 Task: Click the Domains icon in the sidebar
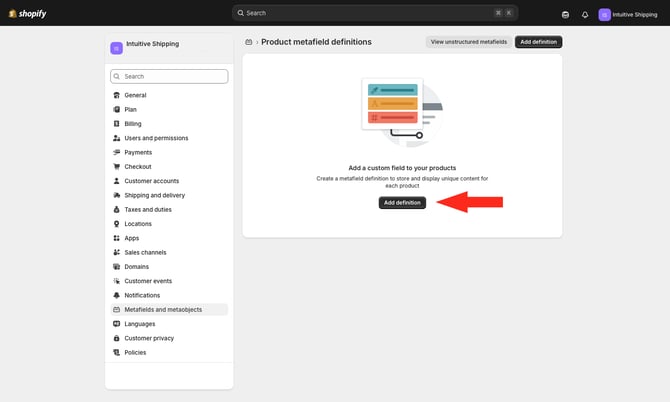click(x=116, y=267)
